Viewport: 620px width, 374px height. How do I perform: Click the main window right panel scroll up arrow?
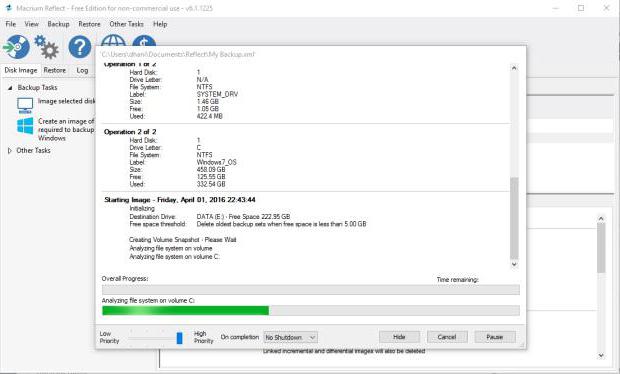pyautogui.click(x=601, y=218)
